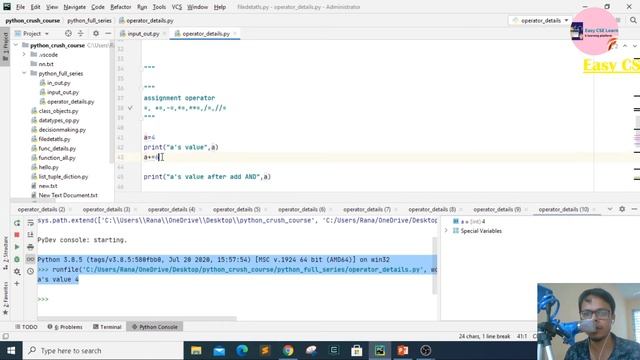Rerun the Python console
Screen dimensions: 640x360
[17, 223]
